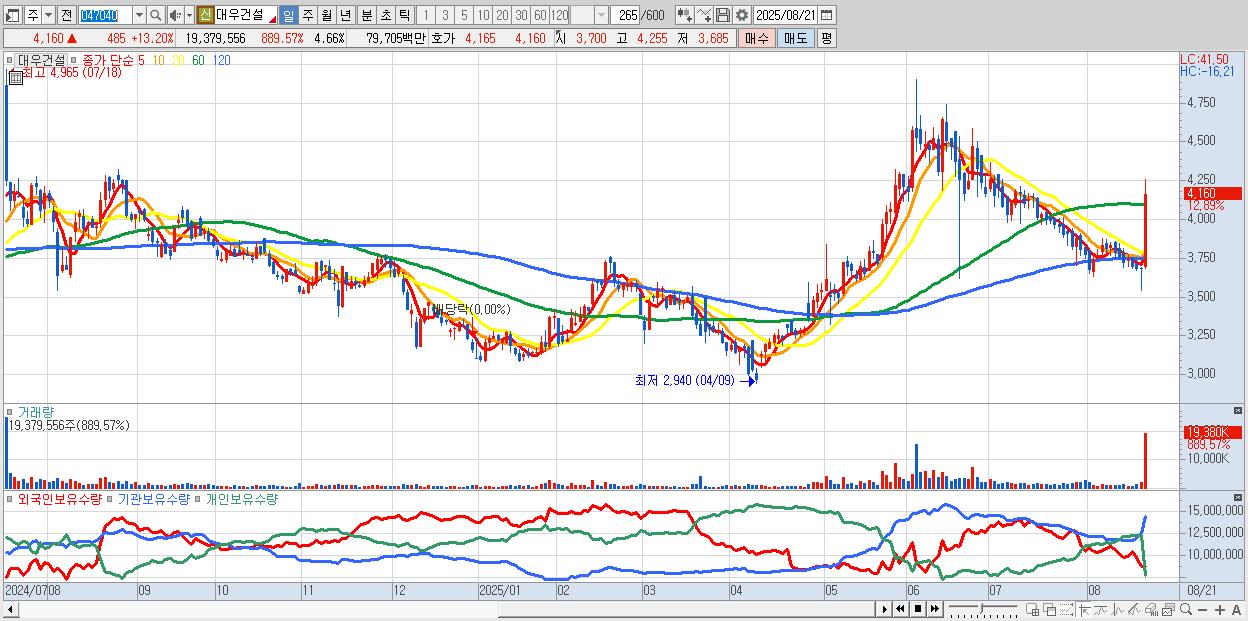
Task: Click the fast-forward playback button
Action: pyautogui.click(x=934, y=609)
